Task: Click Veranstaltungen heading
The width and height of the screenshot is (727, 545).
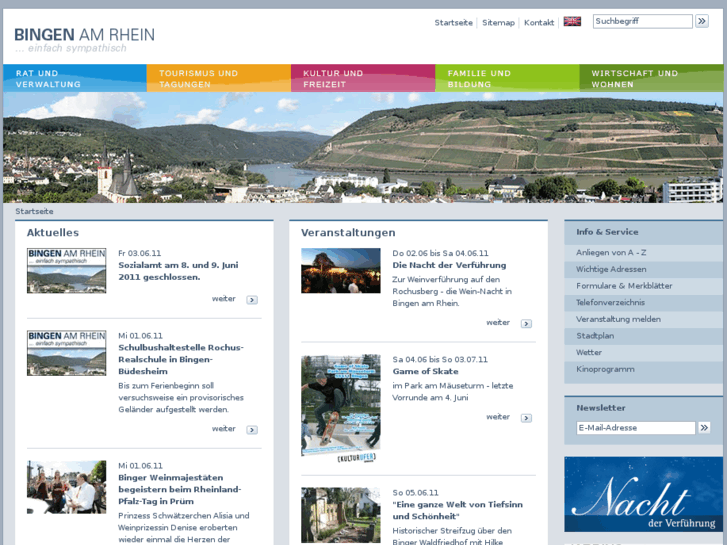Action: 348,233
